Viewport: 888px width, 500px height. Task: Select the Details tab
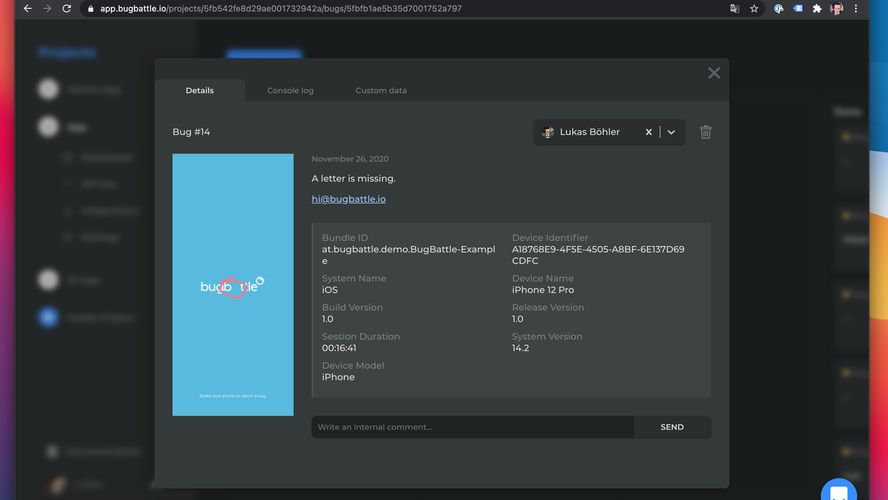[x=199, y=91]
